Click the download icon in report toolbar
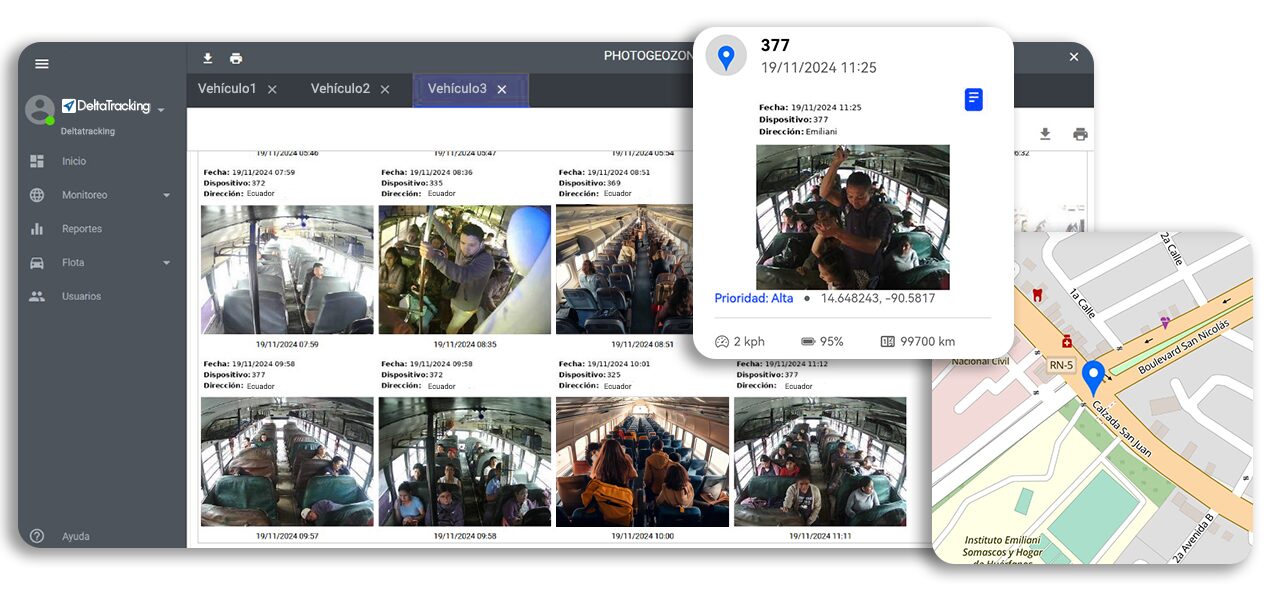 1045,134
